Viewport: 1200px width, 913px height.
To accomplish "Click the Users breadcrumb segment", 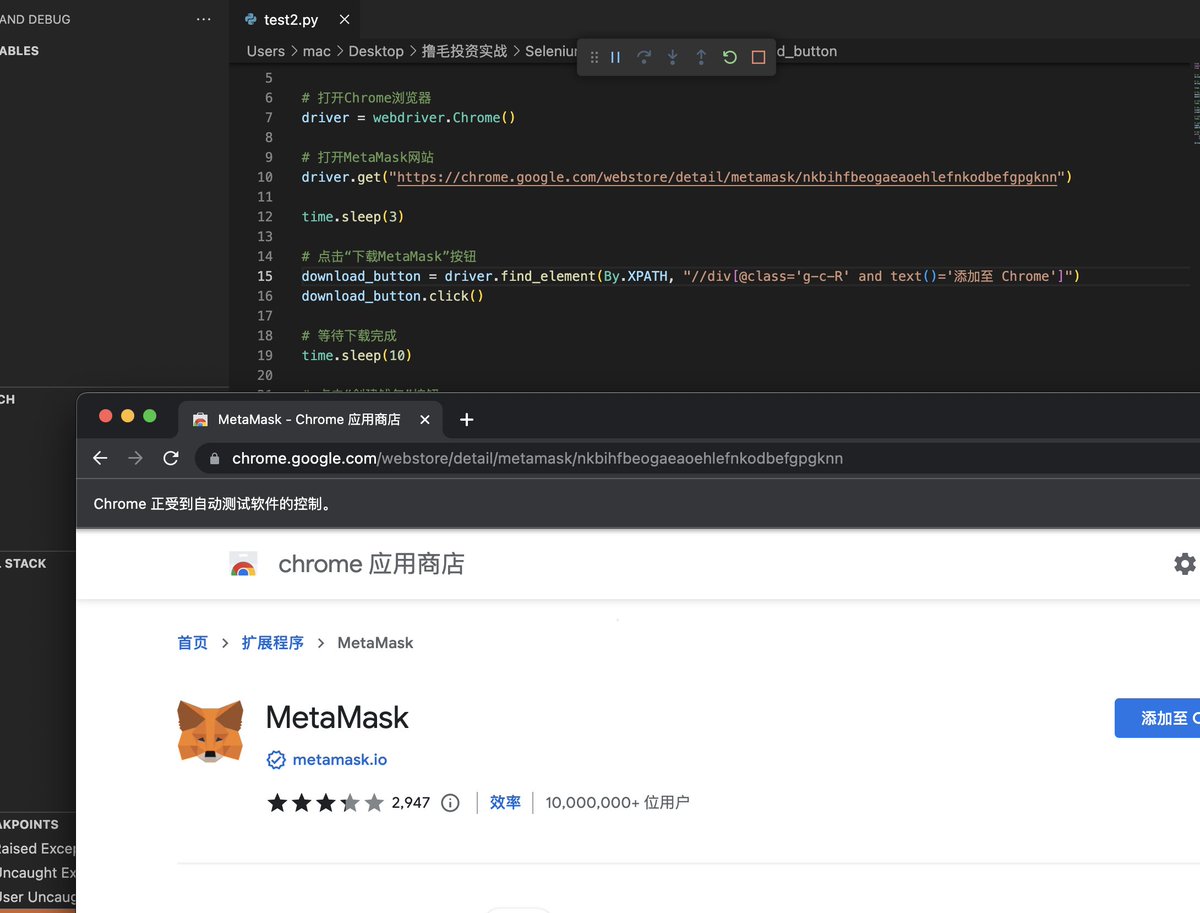I will tap(266, 51).
